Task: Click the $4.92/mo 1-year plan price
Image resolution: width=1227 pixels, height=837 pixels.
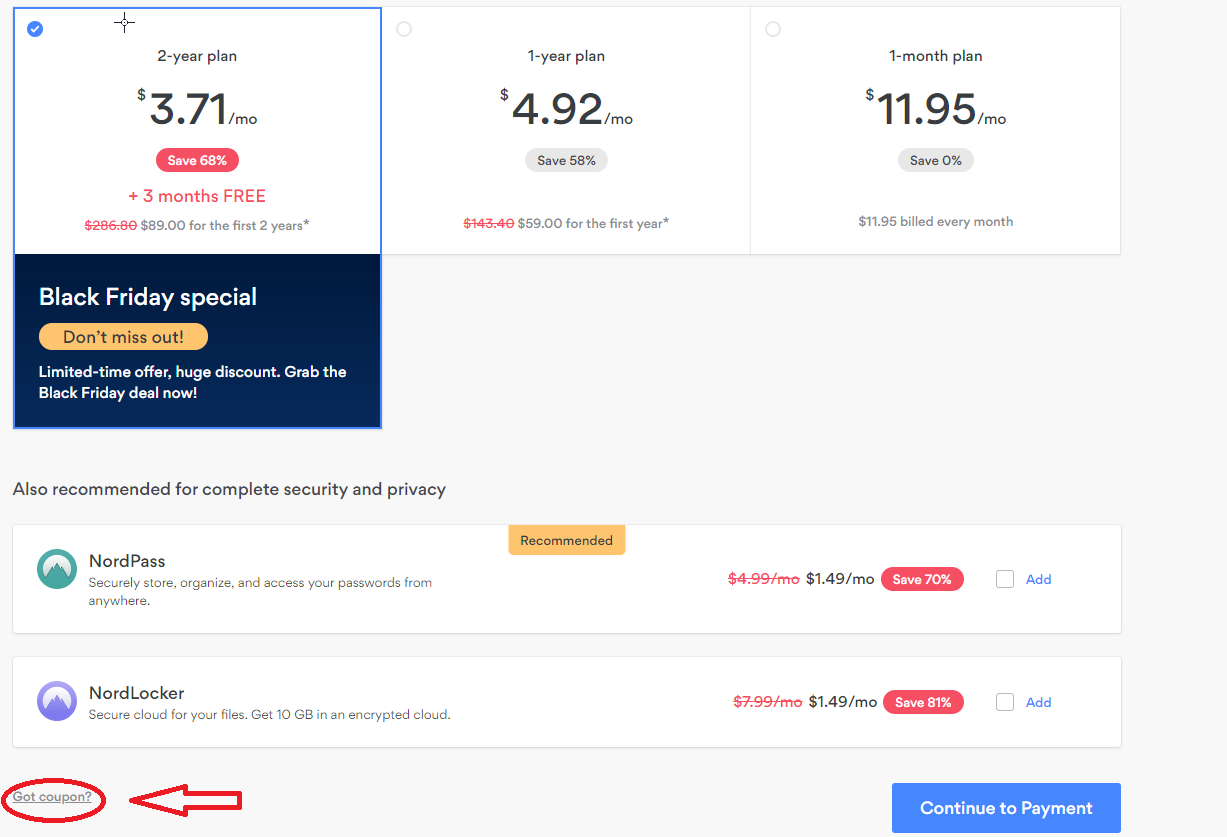Action: [567, 109]
